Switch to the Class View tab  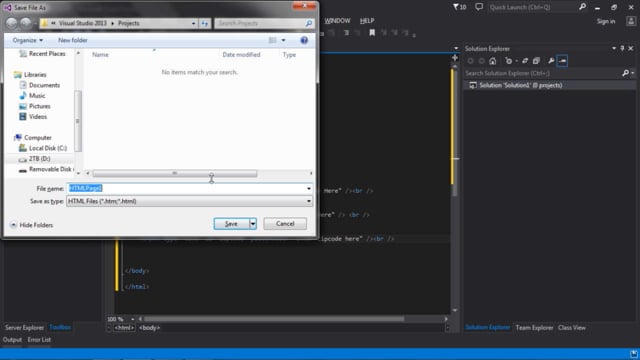[x=571, y=327]
